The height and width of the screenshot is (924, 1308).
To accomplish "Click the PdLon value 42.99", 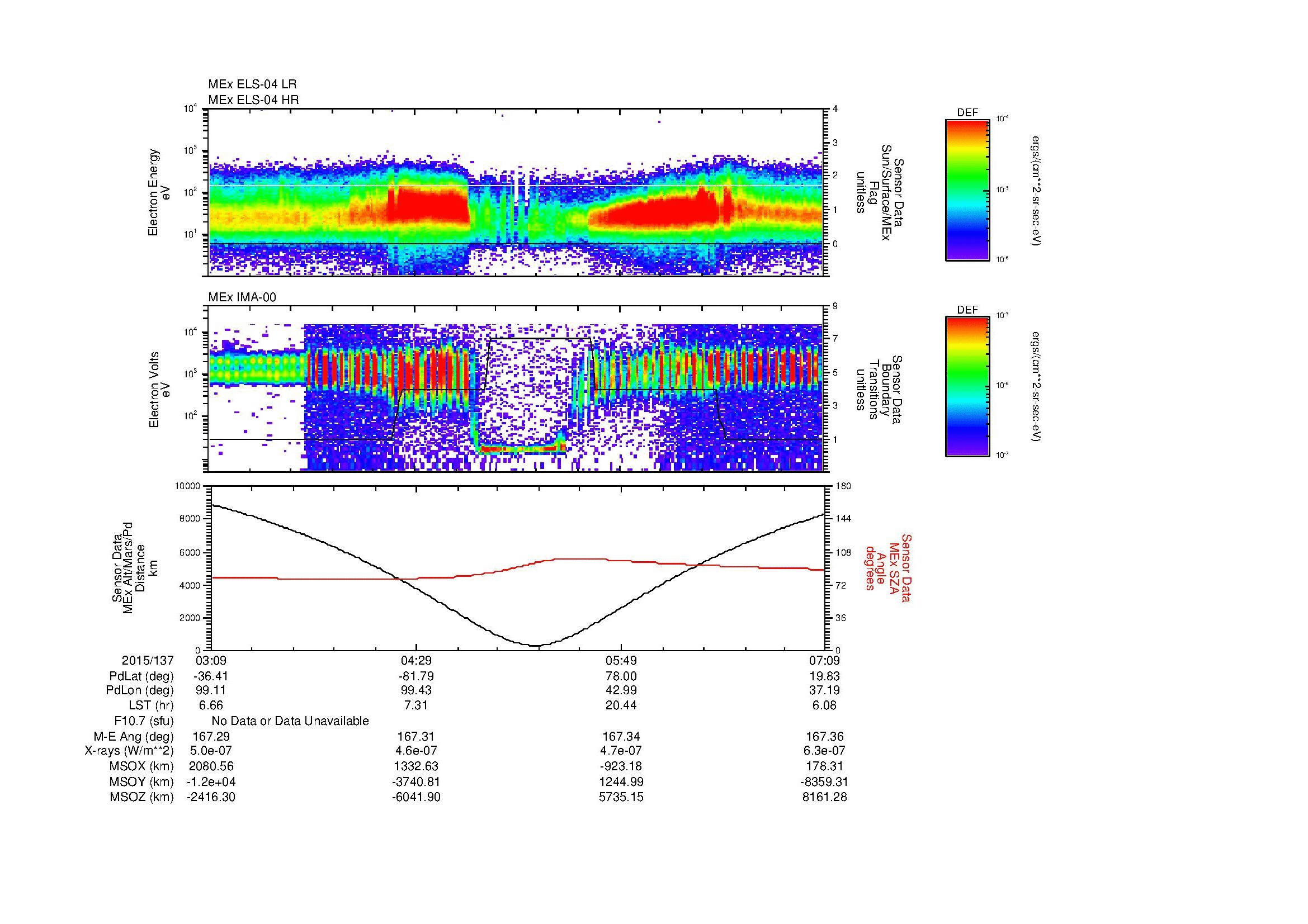I will 621,690.
